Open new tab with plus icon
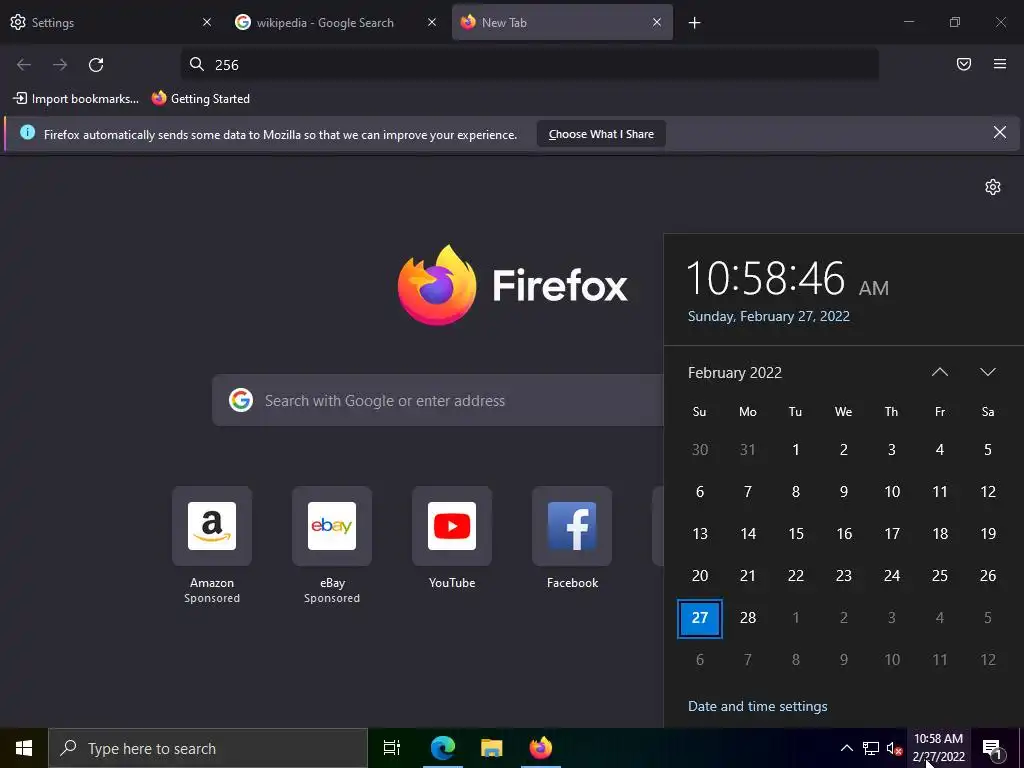This screenshot has width=1024, height=768. click(x=694, y=23)
